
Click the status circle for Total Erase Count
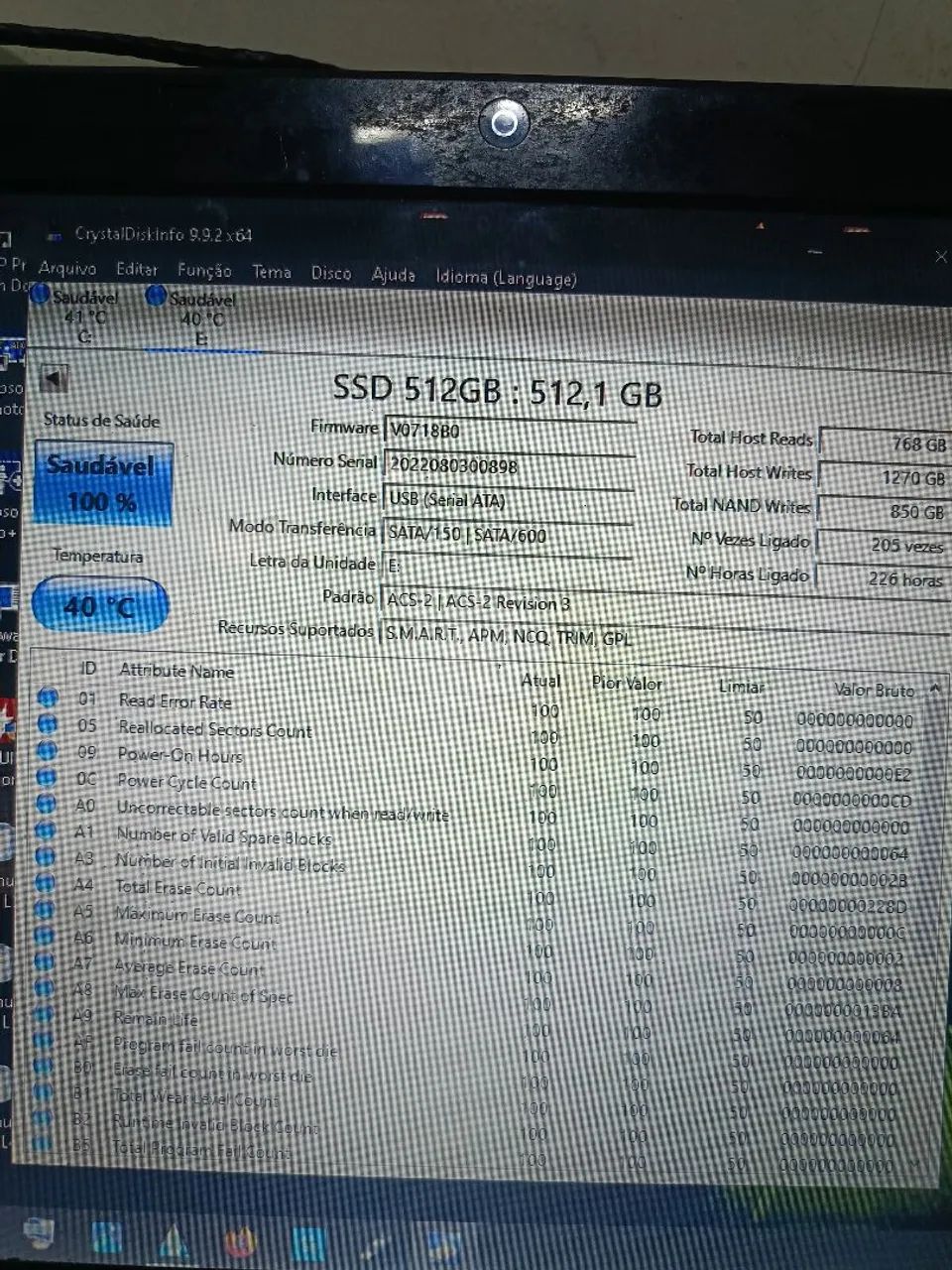coord(46,883)
